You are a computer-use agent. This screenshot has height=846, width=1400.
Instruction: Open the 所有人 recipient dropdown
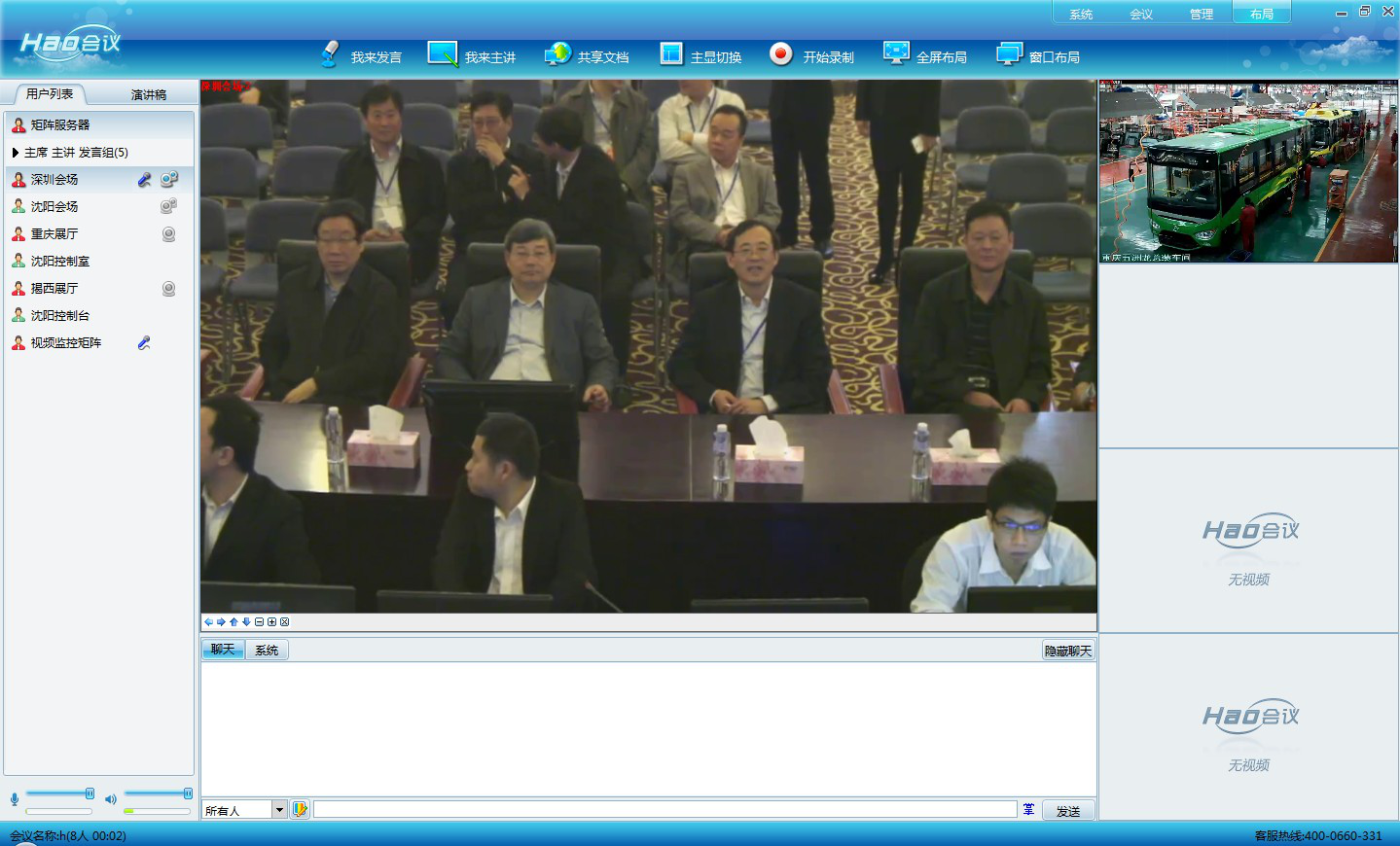279,810
